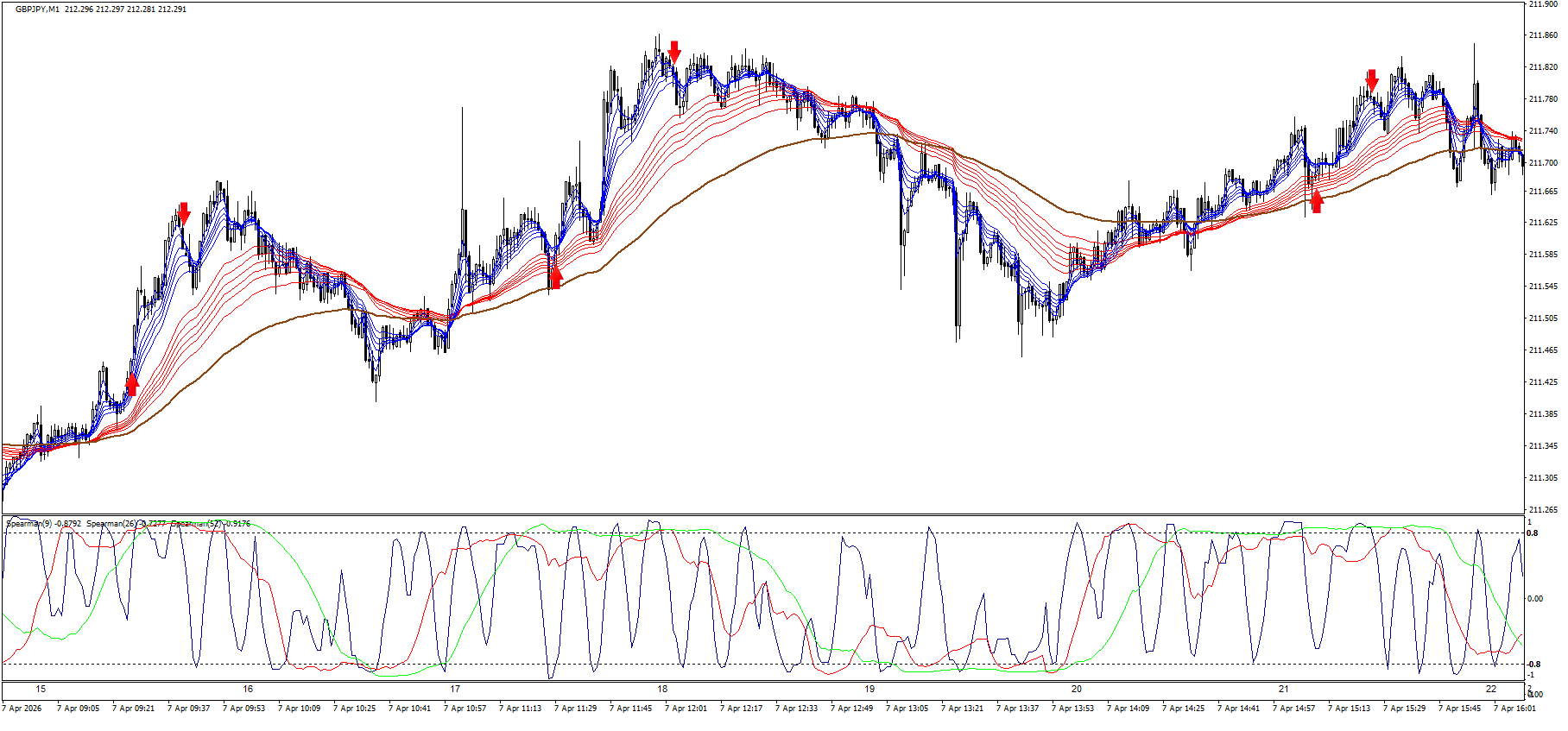The image size is (1568, 731).
Task: Click hour marker 22 below the indicator
Action: coord(1491,689)
